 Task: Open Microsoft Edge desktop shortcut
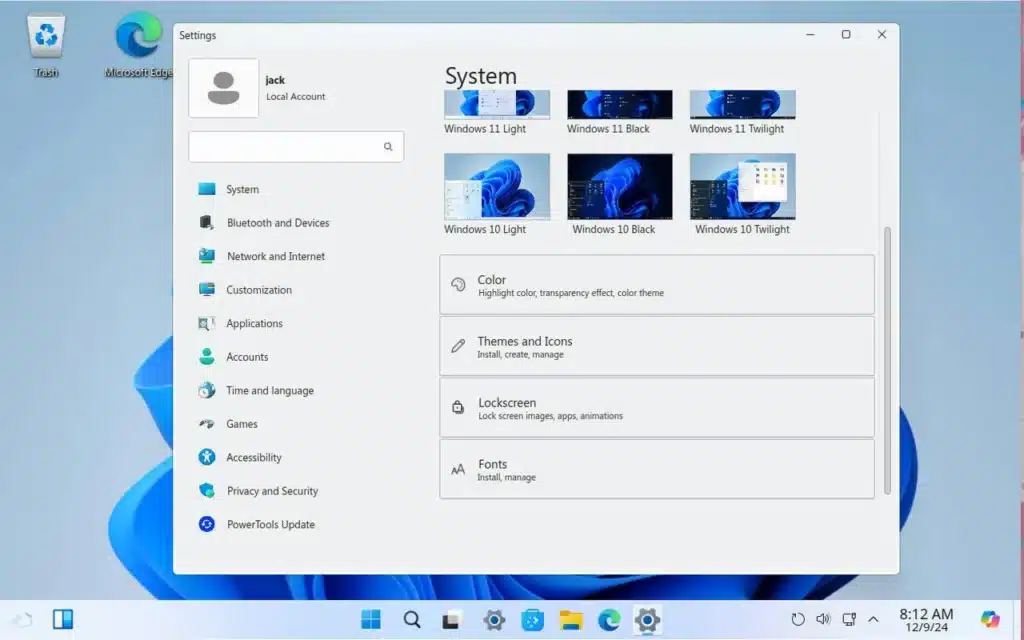pyautogui.click(x=138, y=46)
